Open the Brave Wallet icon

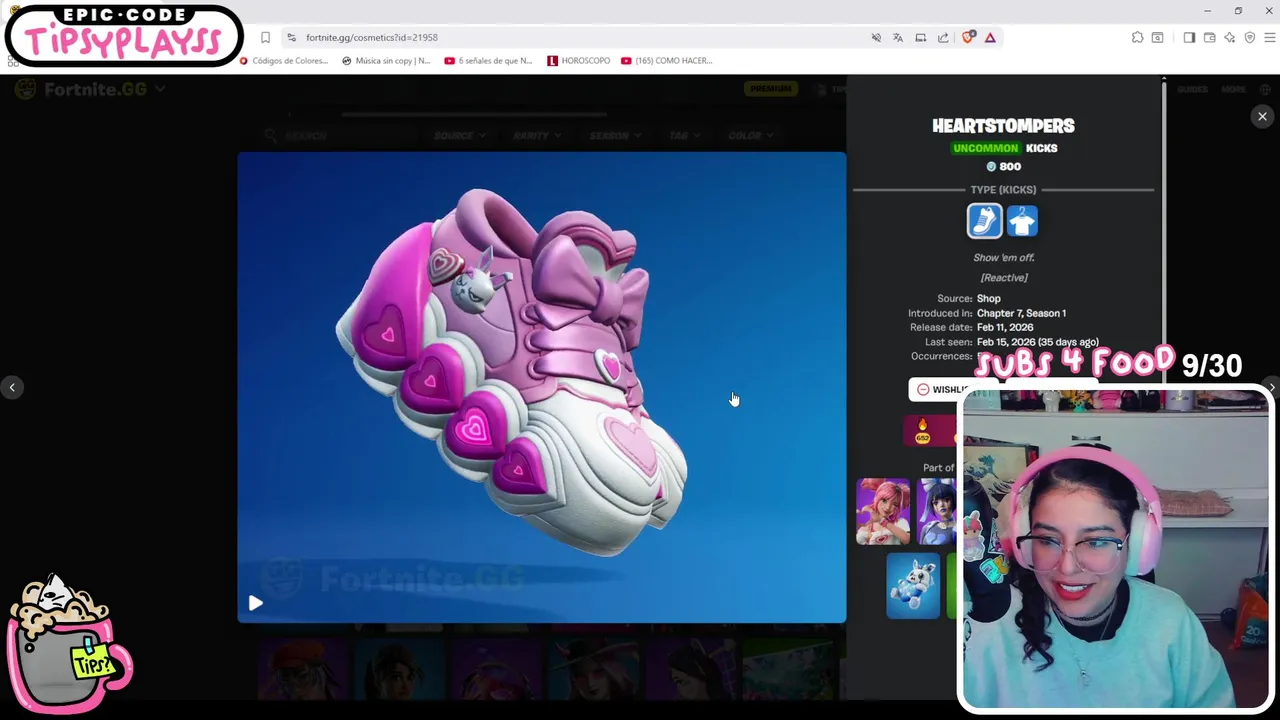1209,37
